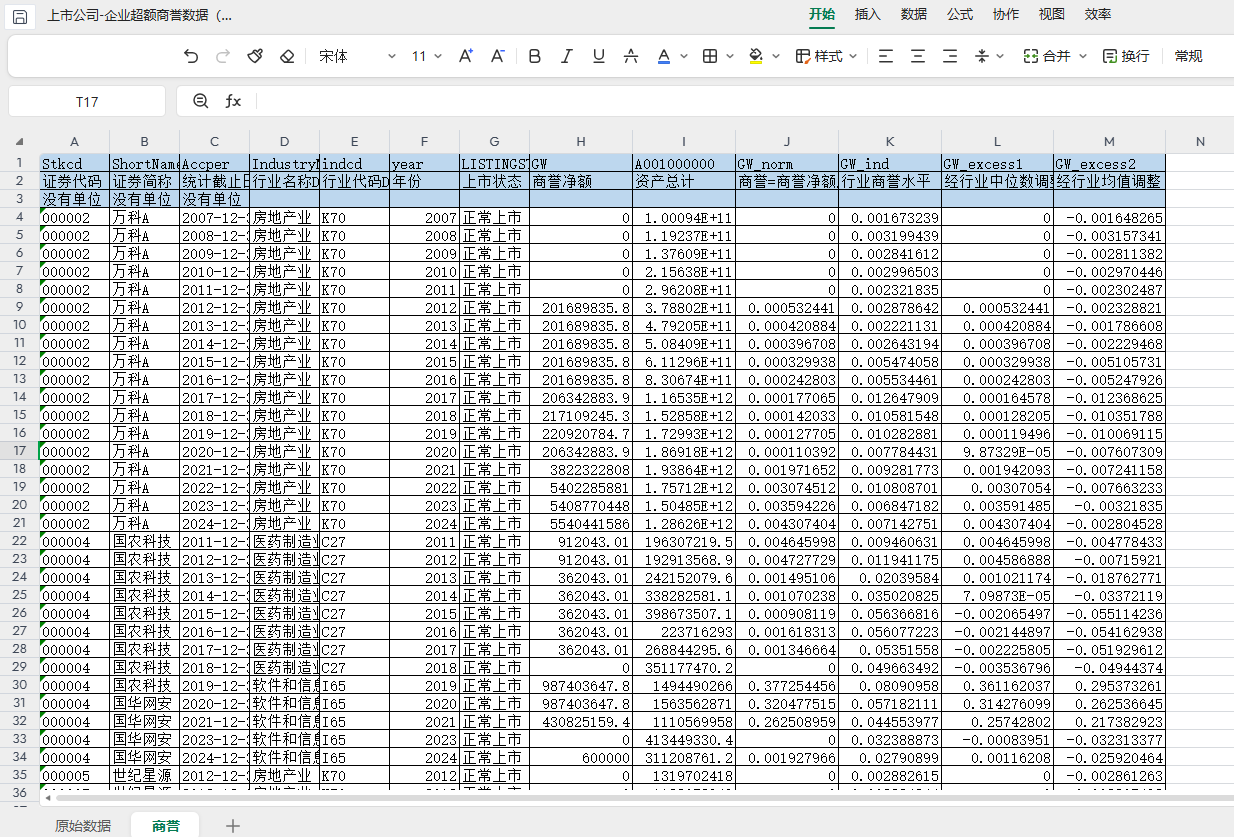Increase font size with A+ icon
This screenshot has width=1234, height=837.
tap(465, 56)
